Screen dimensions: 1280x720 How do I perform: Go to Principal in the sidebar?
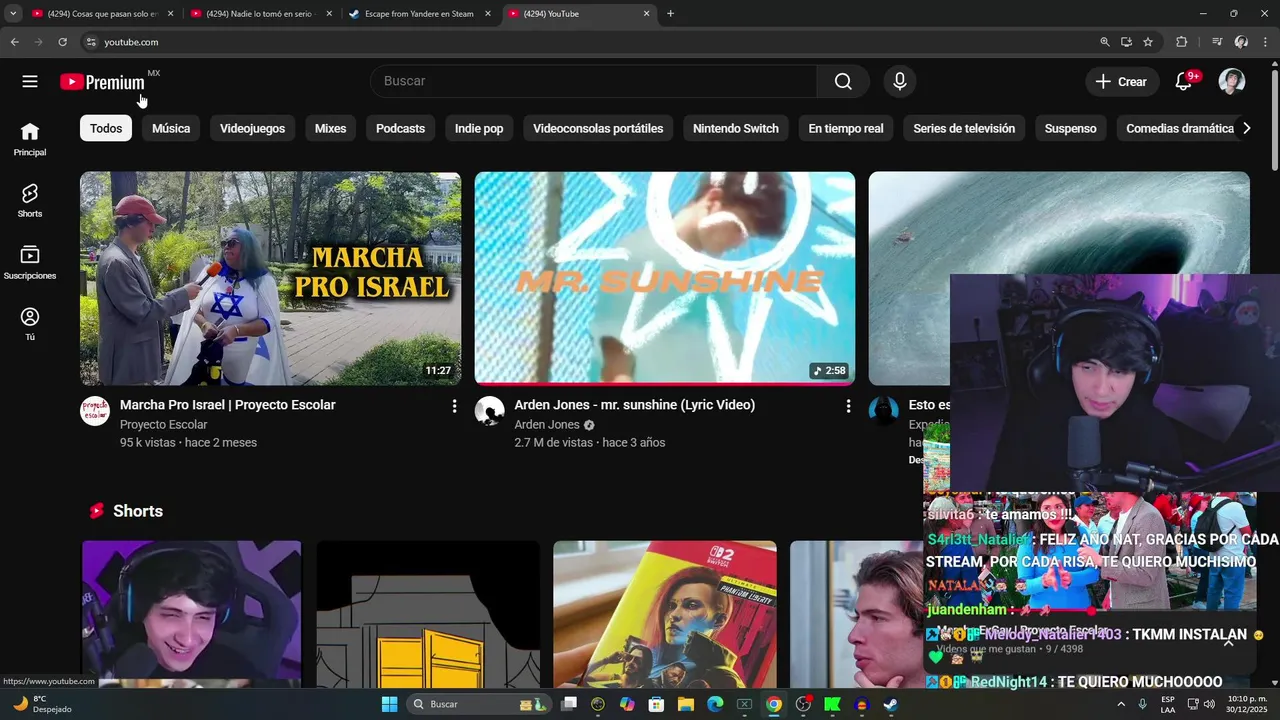(30, 139)
